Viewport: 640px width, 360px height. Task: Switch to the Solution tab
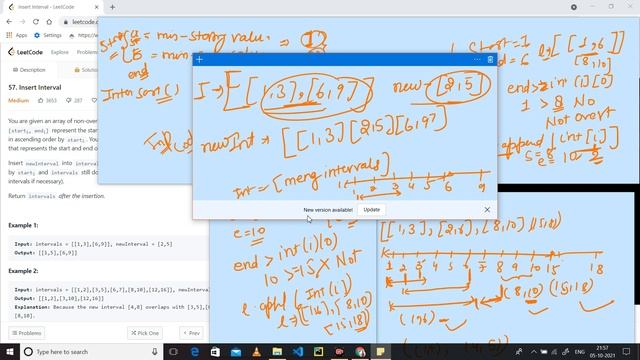pyautogui.click(x=86, y=70)
